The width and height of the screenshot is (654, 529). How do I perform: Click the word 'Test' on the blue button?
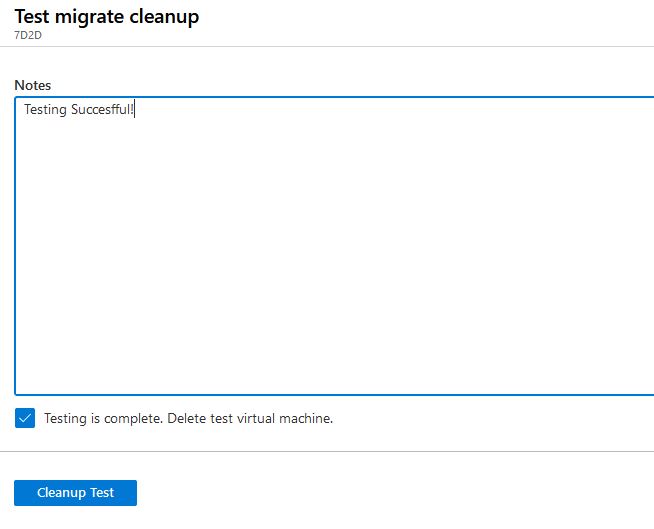point(102,493)
